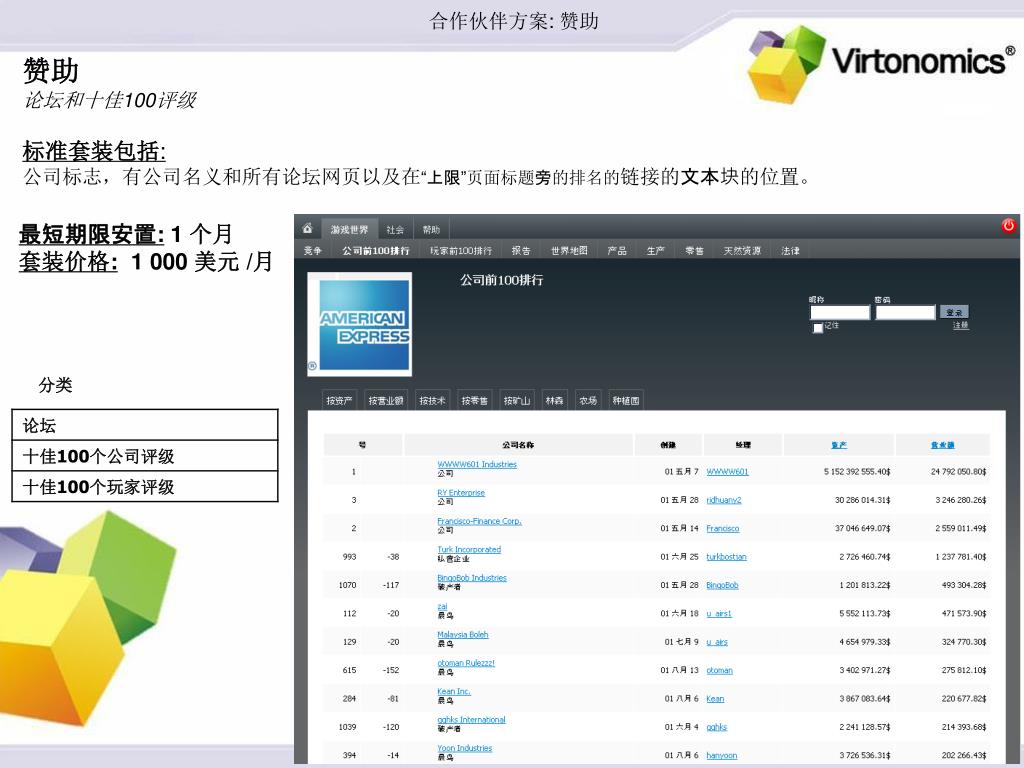Open the 注册 register link
1024x768 pixels.
pos(961,325)
